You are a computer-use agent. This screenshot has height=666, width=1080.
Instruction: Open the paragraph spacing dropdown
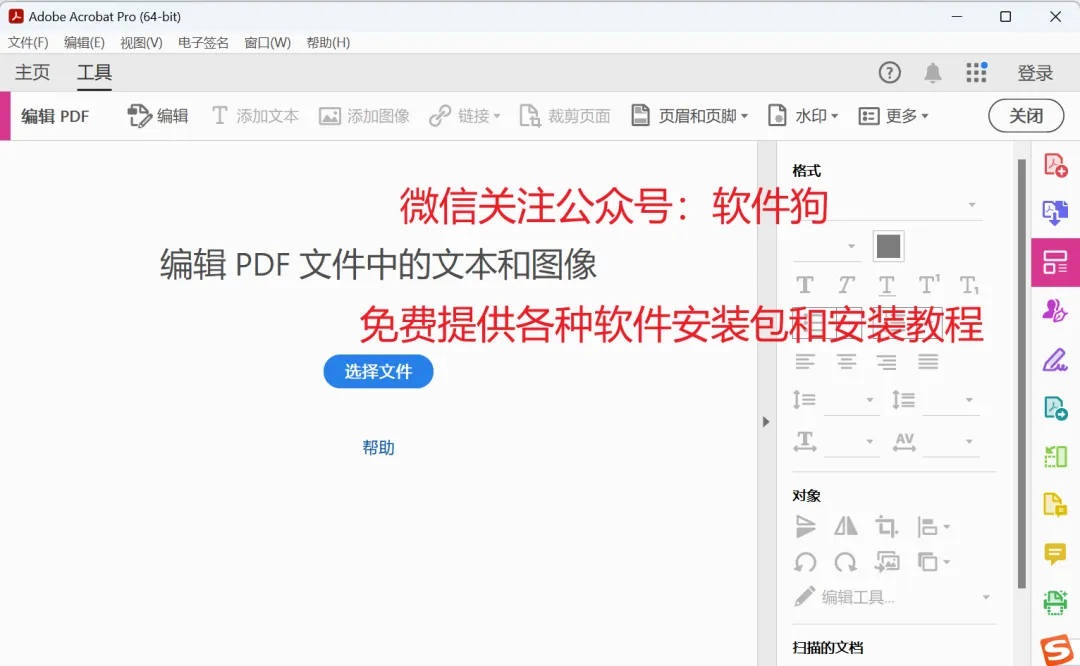point(950,399)
